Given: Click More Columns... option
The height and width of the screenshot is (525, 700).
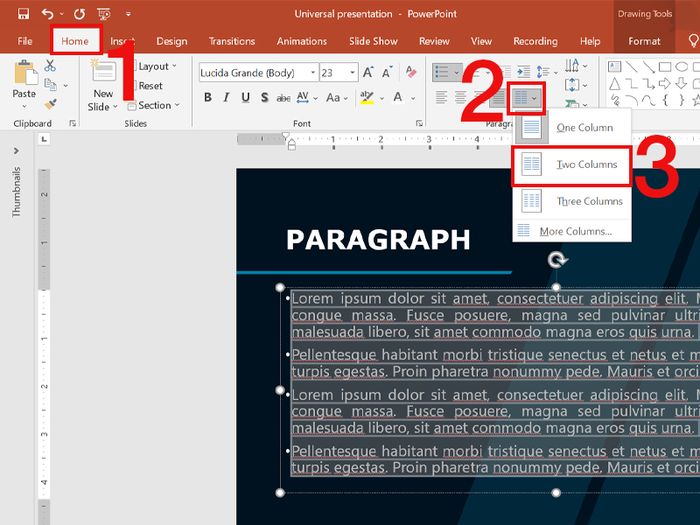Looking at the screenshot, I should click(575, 231).
